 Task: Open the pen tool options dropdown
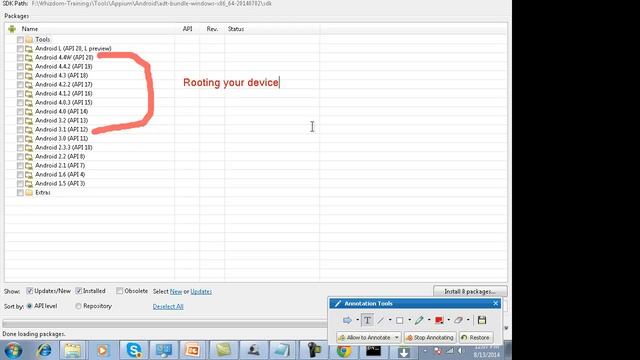(429, 320)
